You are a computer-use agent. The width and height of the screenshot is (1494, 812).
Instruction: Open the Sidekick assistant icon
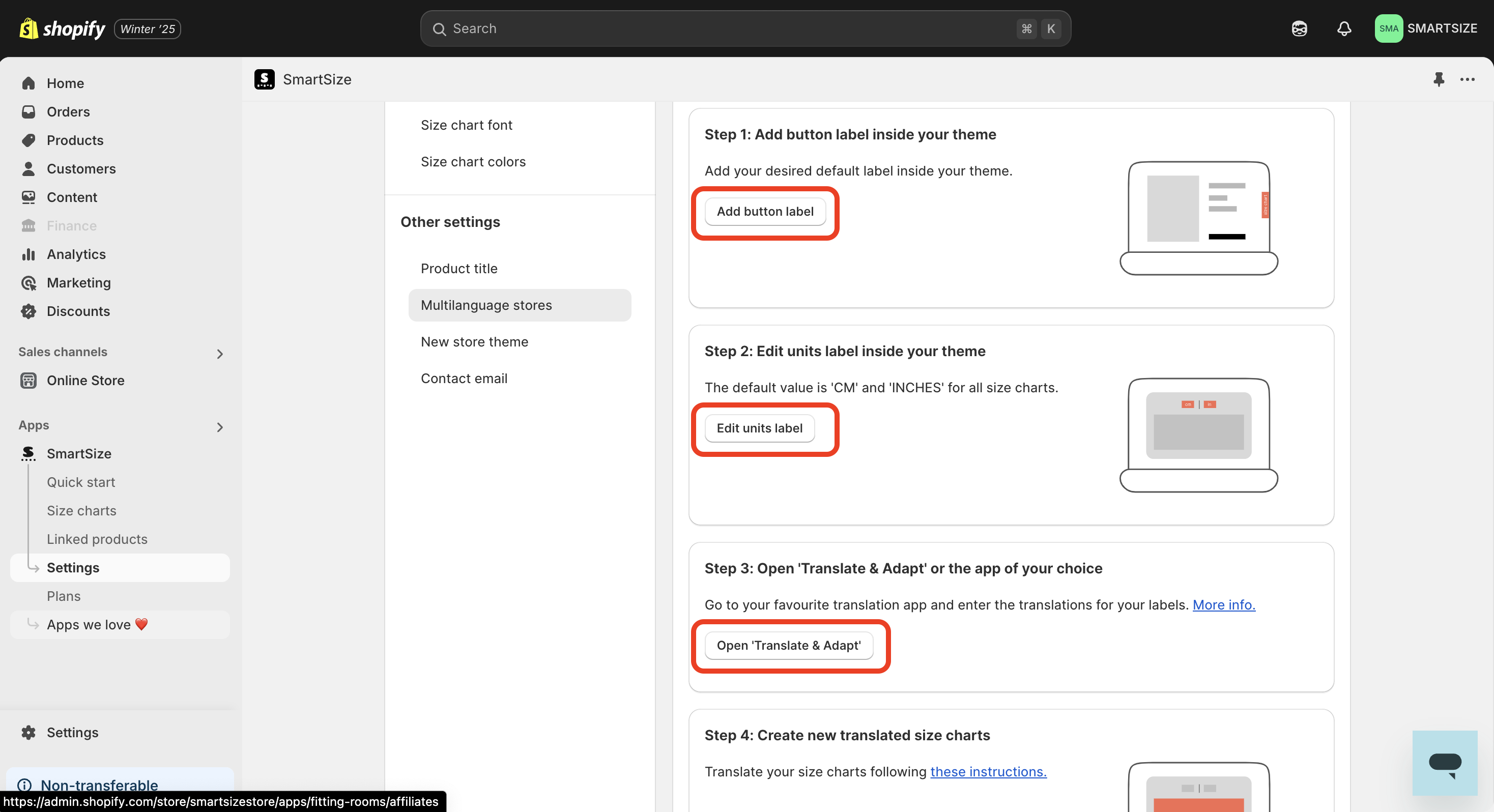tap(1299, 28)
